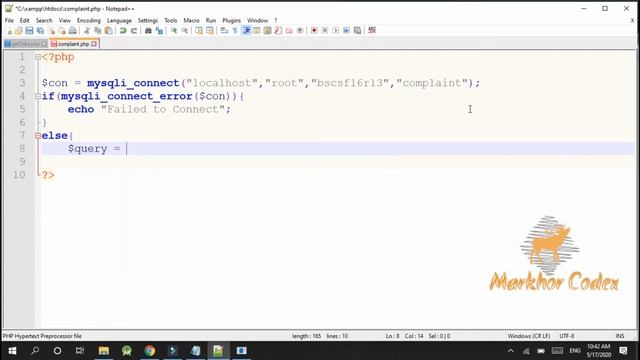This screenshot has width=640, height=360.
Task: Open the Language menu
Action: tap(119, 20)
